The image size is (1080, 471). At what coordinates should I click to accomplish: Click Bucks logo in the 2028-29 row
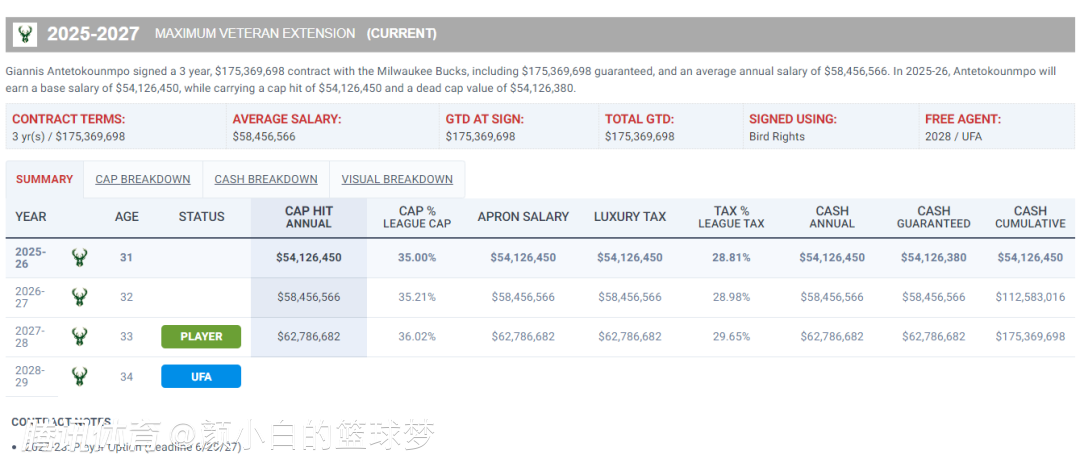point(79,377)
